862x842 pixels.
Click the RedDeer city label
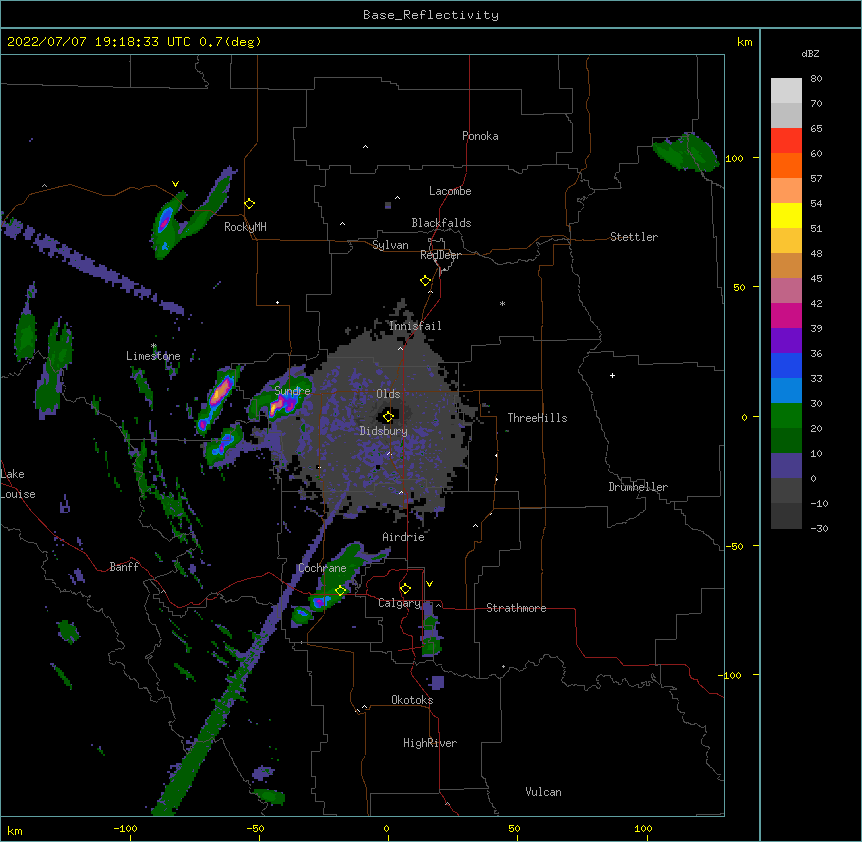[440, 255]
